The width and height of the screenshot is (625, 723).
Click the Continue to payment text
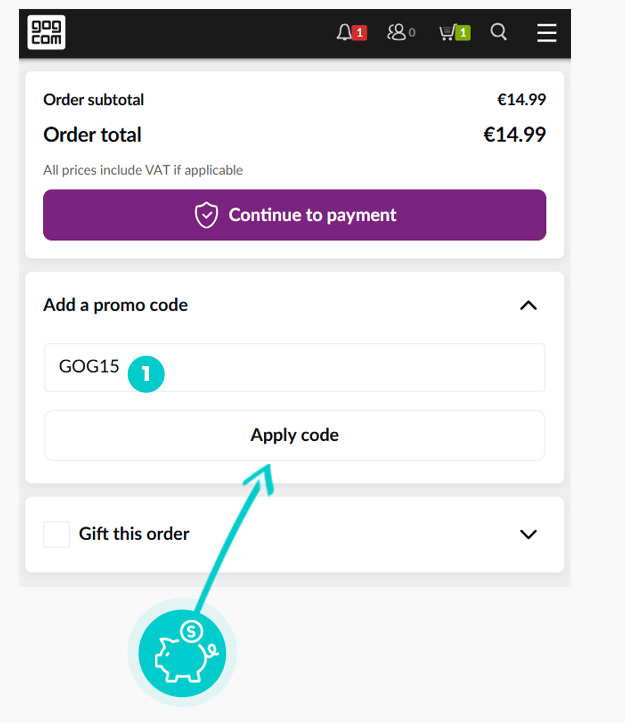point(312,215)
